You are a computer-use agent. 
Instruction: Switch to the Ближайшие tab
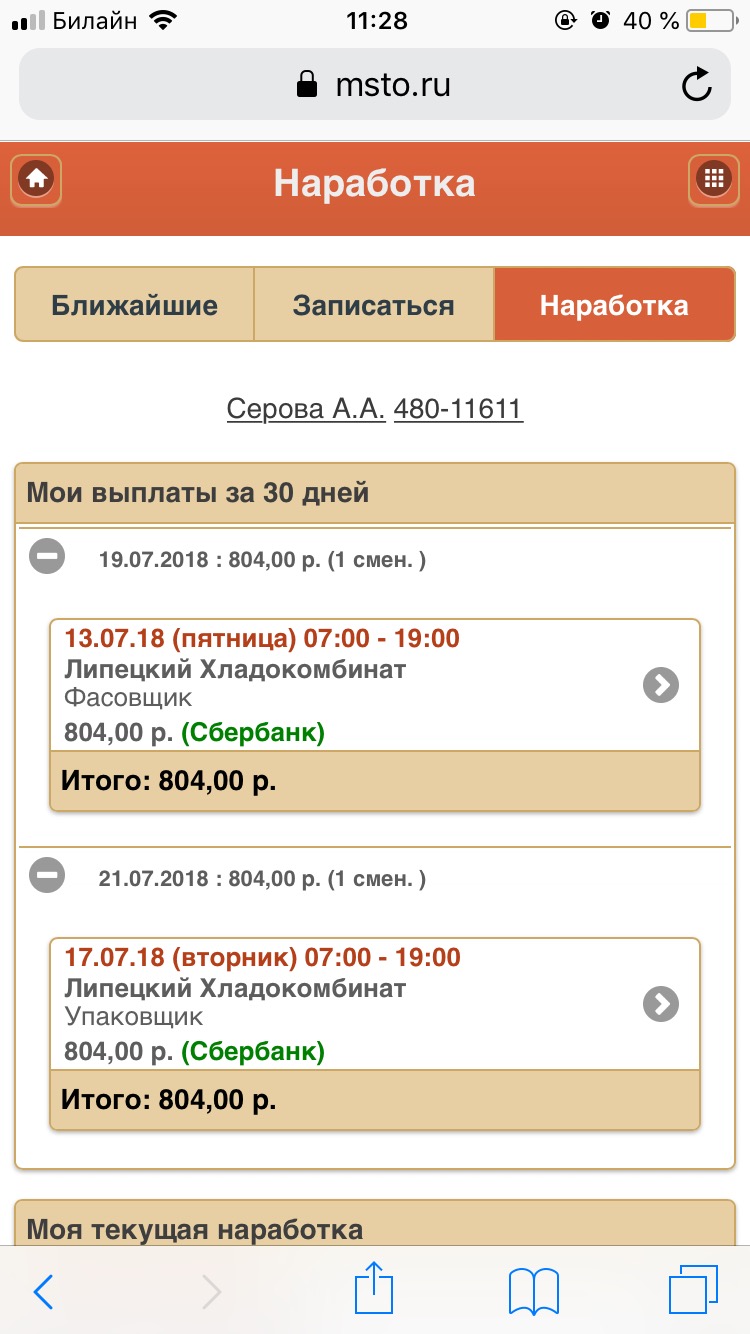(x=135, y=305)
